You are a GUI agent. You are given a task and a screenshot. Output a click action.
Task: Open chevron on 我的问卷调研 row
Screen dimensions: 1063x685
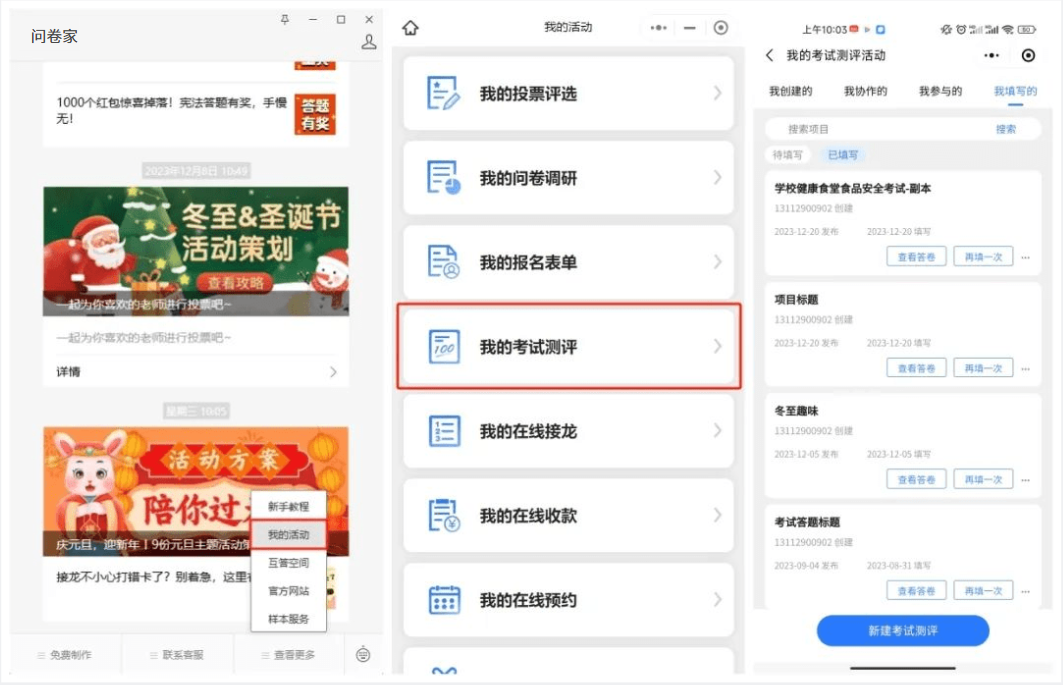point(717,177)
